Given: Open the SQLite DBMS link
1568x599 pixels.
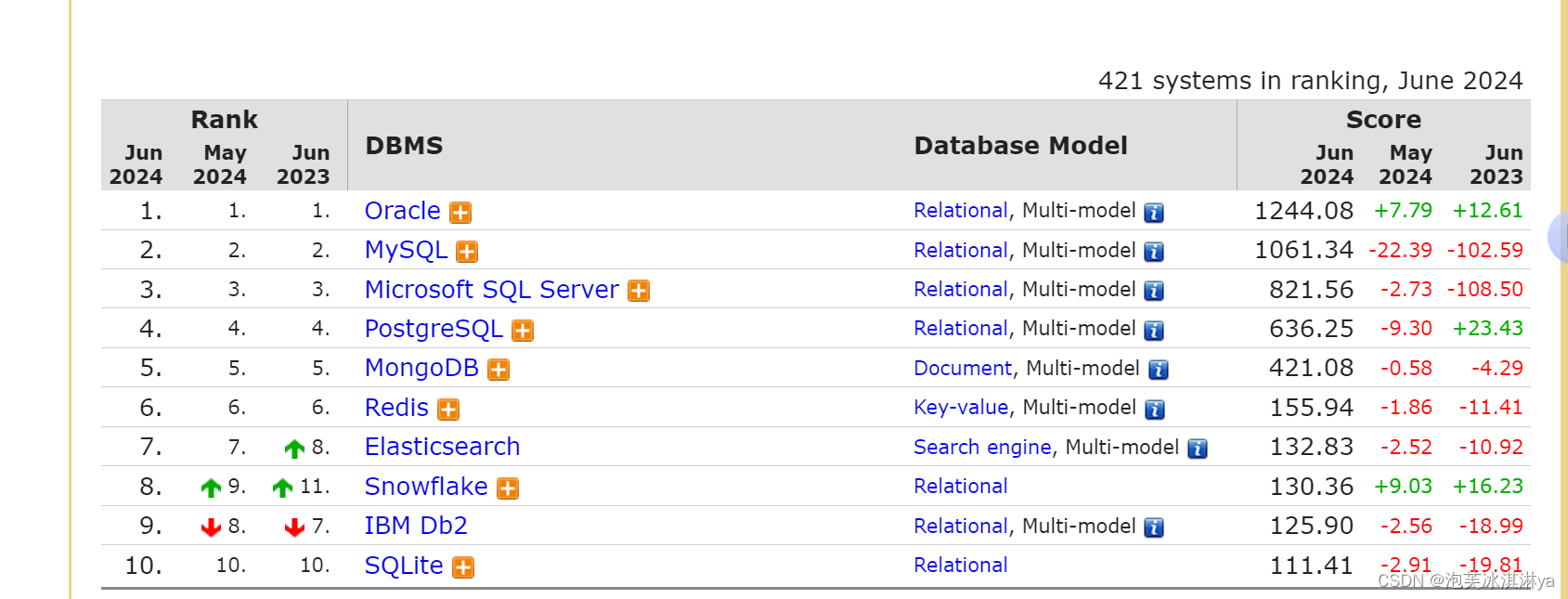Looking at the screenshot, I should point(404,566).
